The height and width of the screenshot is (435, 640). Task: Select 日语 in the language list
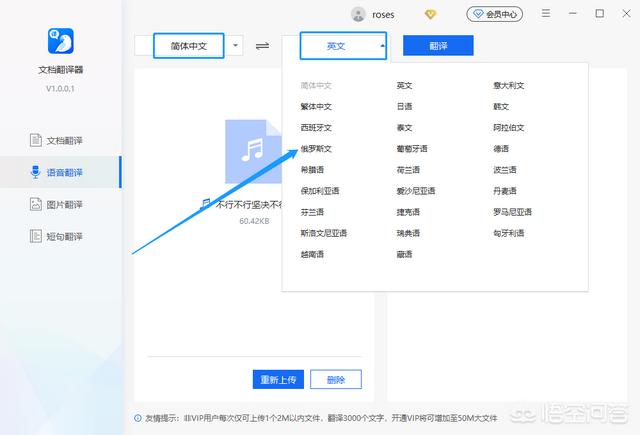coord(404,106)
